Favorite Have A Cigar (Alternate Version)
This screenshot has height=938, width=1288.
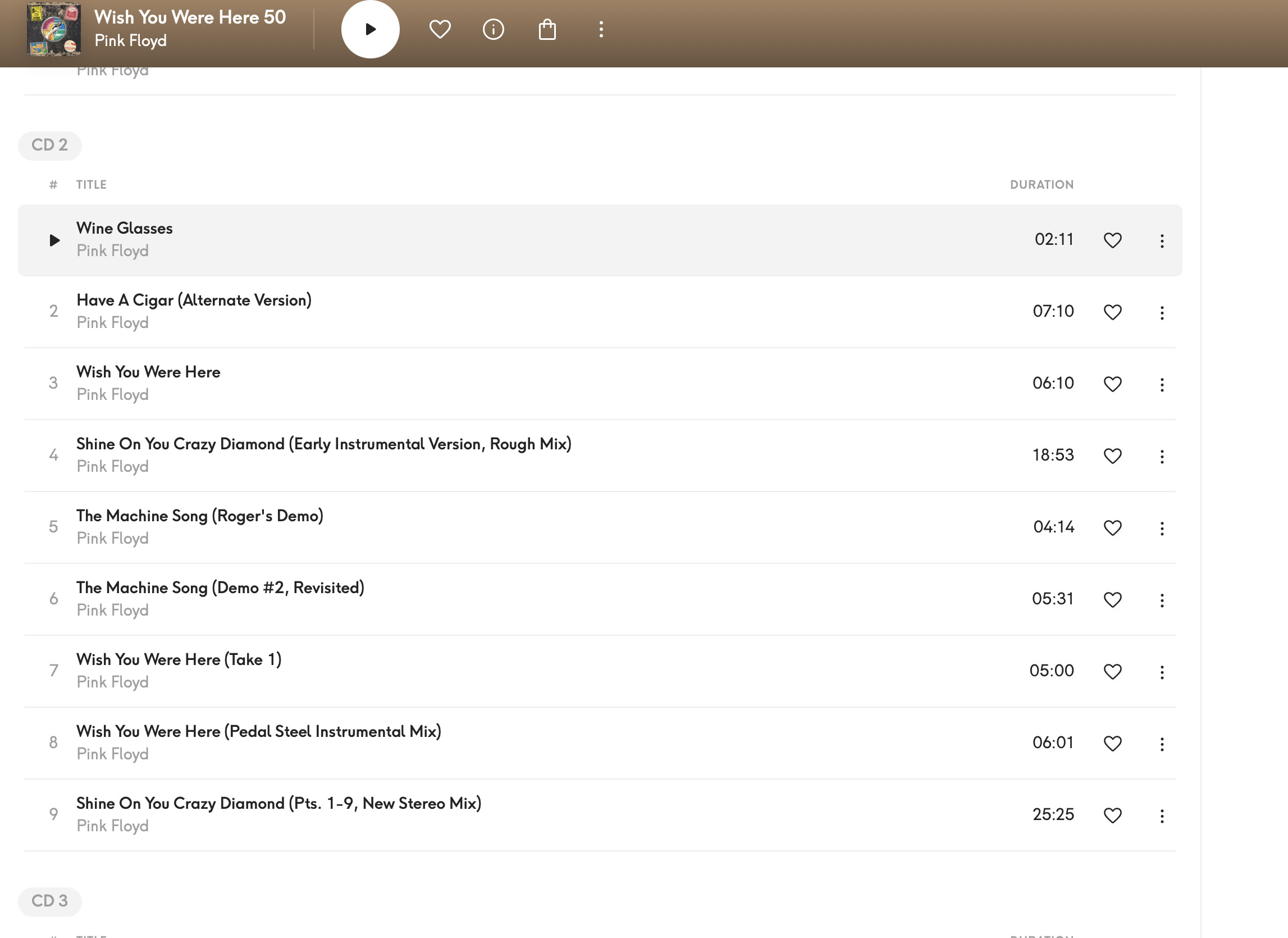tap(1112, 312)
